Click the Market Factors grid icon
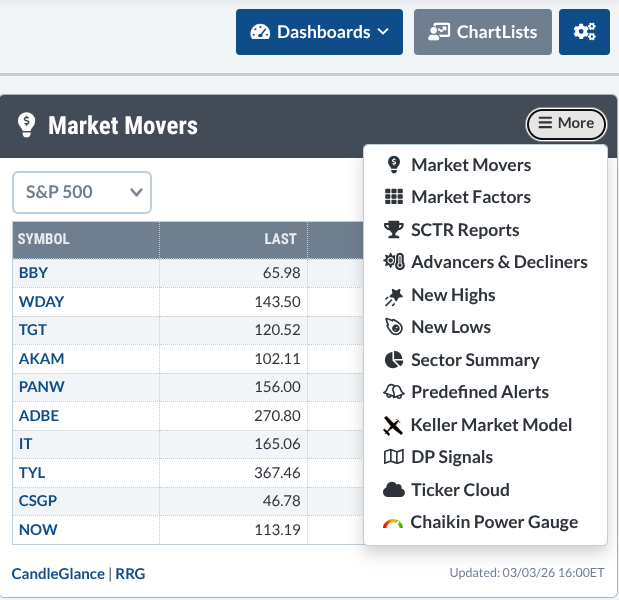This screenshot has height=600, width=619. tap(394, 197)
